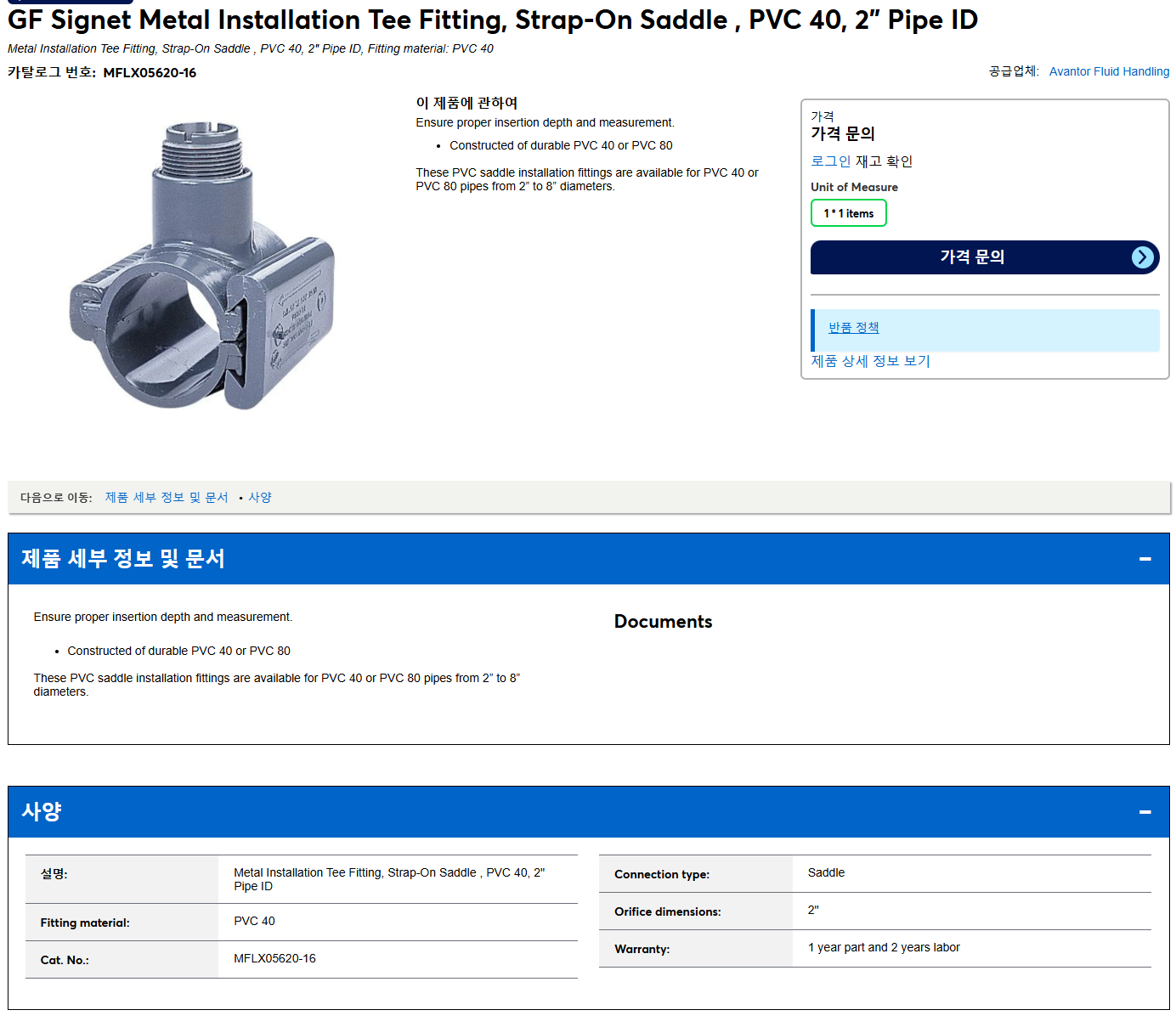1176x1027 pixels.
Task: Click the Connection type value Saddle
Action: pyautogui.click(x=826, y=872)
